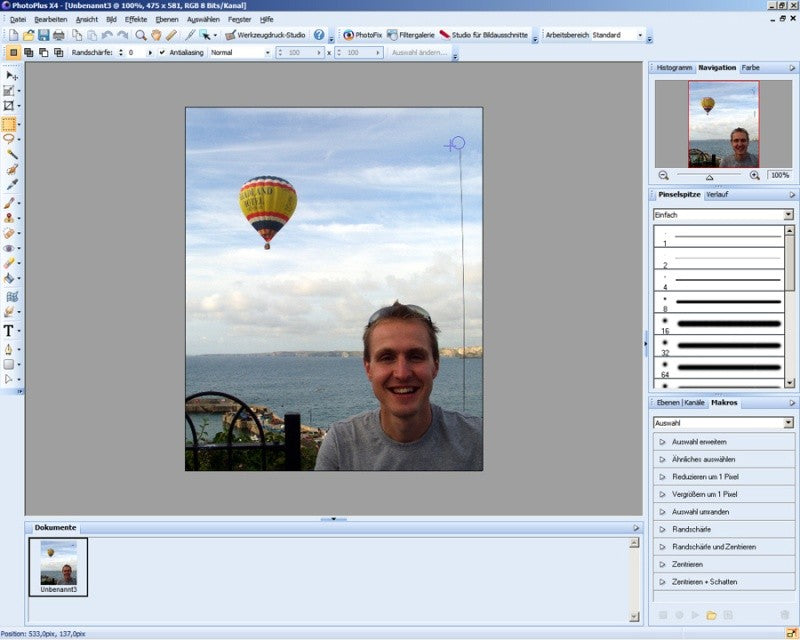The image size is (800, 640).
Task: Click the Save disk icon
Action: point(43,35)
